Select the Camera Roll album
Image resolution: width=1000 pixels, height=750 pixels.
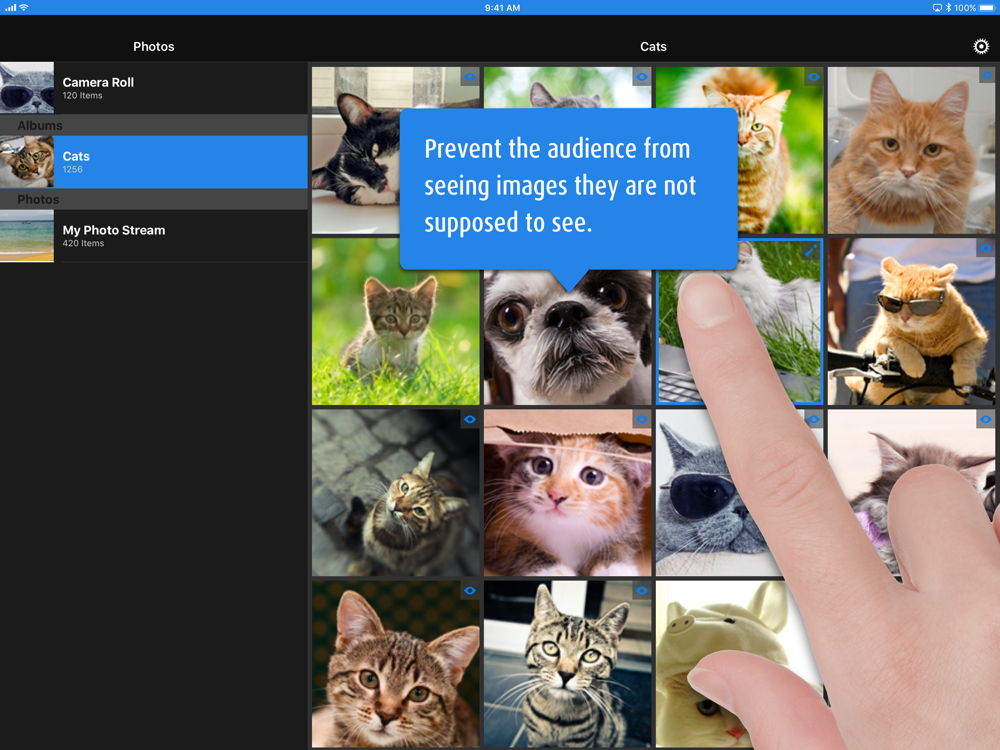pyautogui.click(x=154, y=88)
